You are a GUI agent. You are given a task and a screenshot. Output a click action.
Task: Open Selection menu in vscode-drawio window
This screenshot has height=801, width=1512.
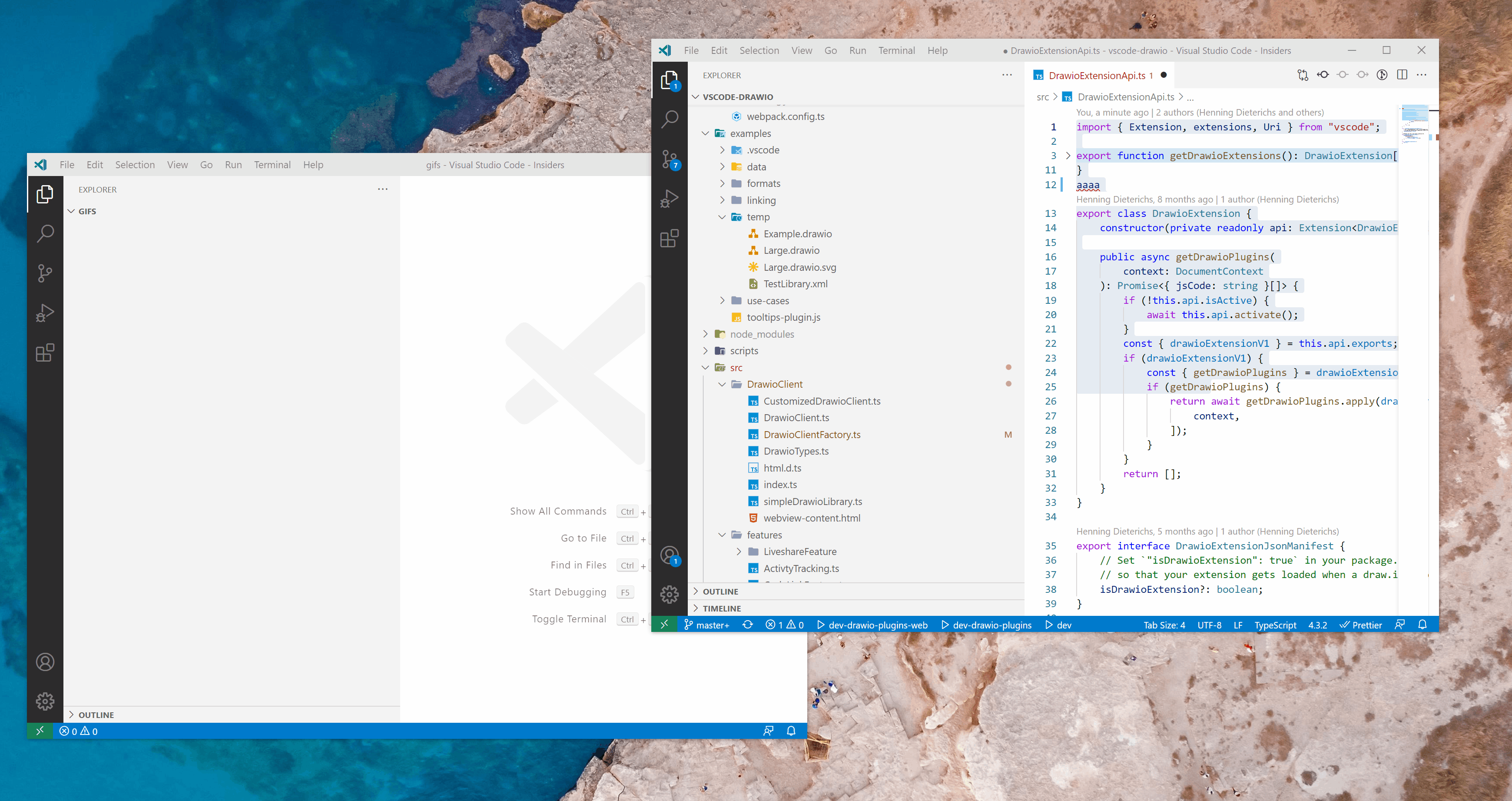pos(759,50)
